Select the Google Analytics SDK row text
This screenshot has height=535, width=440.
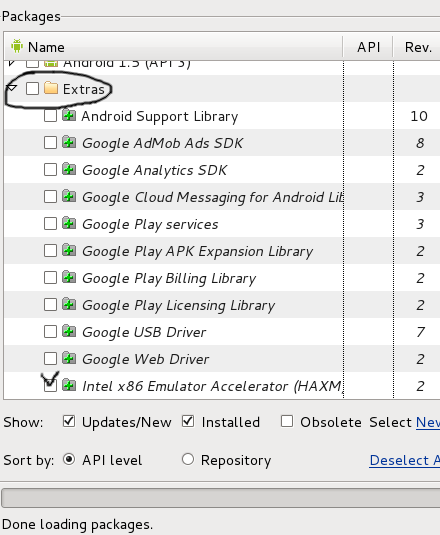point(155,170)
